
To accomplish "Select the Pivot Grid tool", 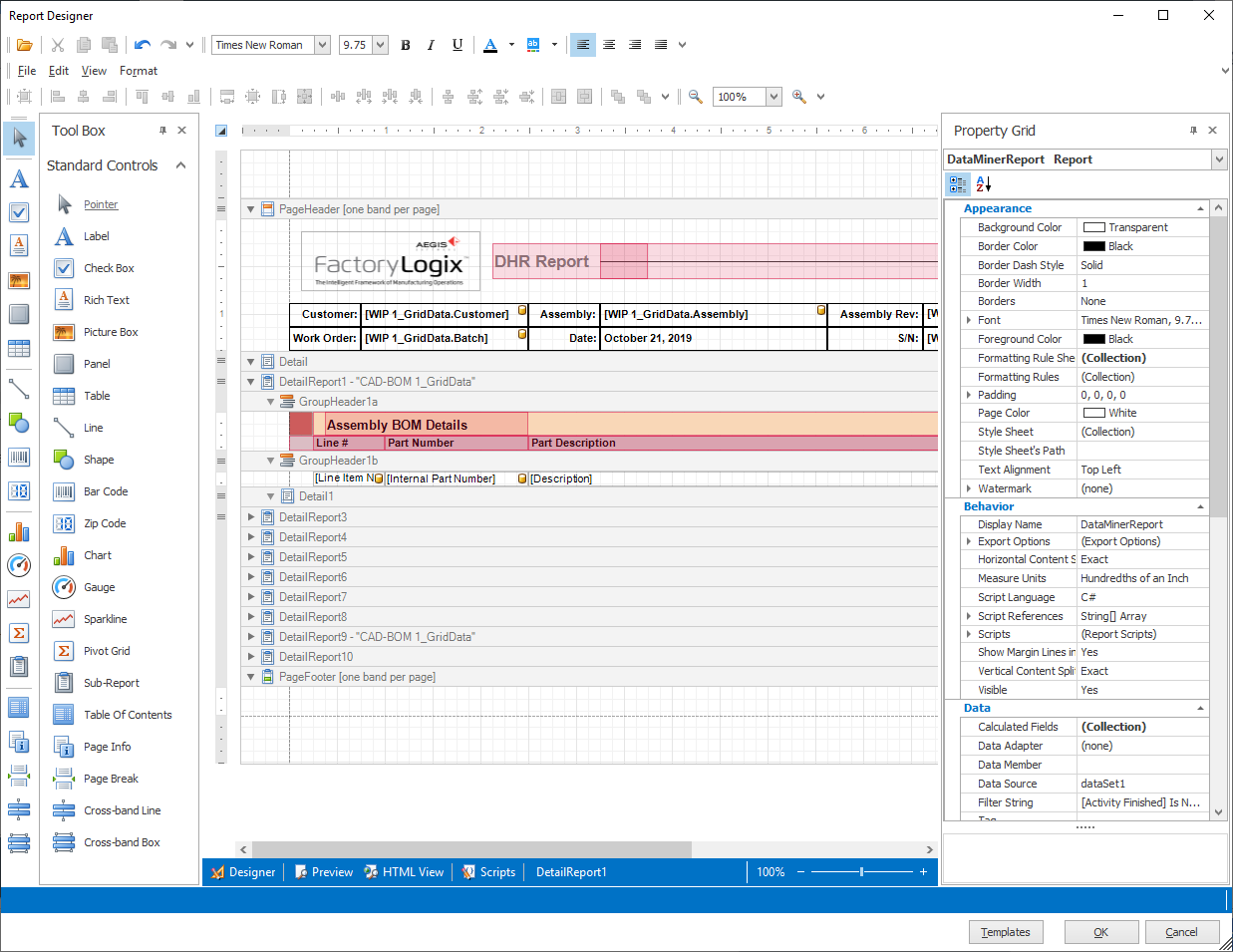I will (x=107, y=651).
